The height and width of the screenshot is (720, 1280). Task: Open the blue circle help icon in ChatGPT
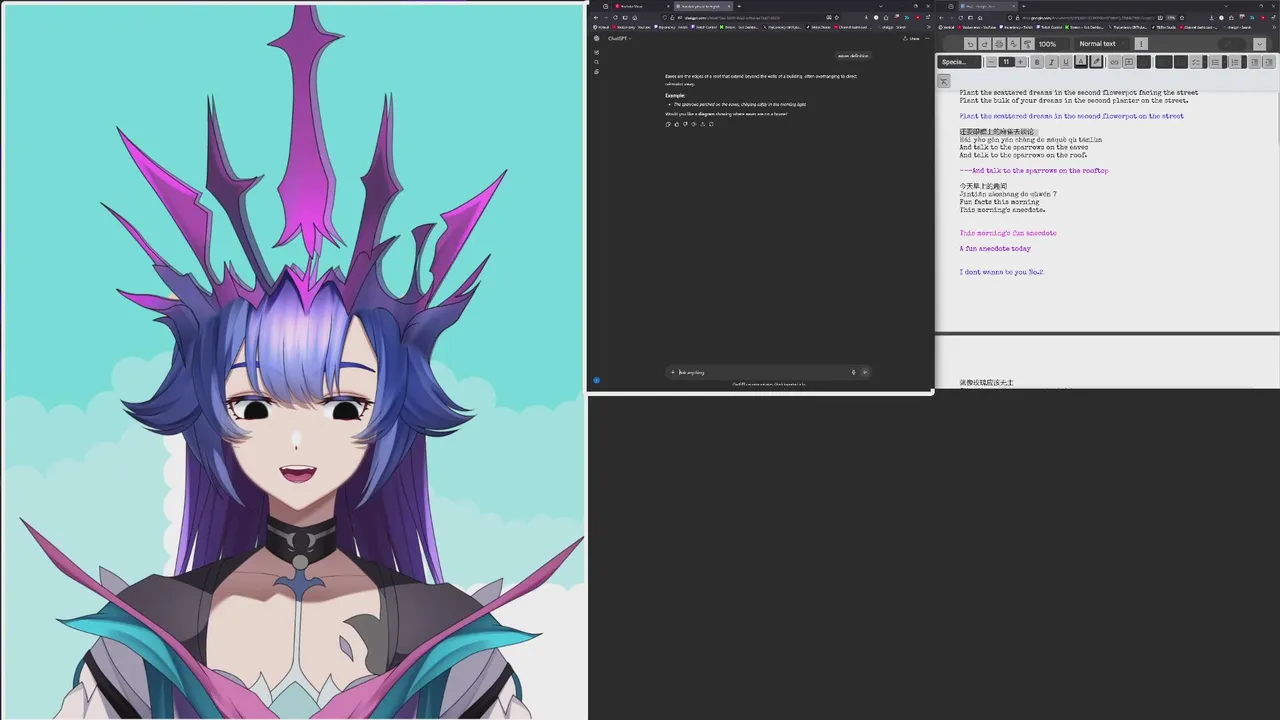(596, 380)
